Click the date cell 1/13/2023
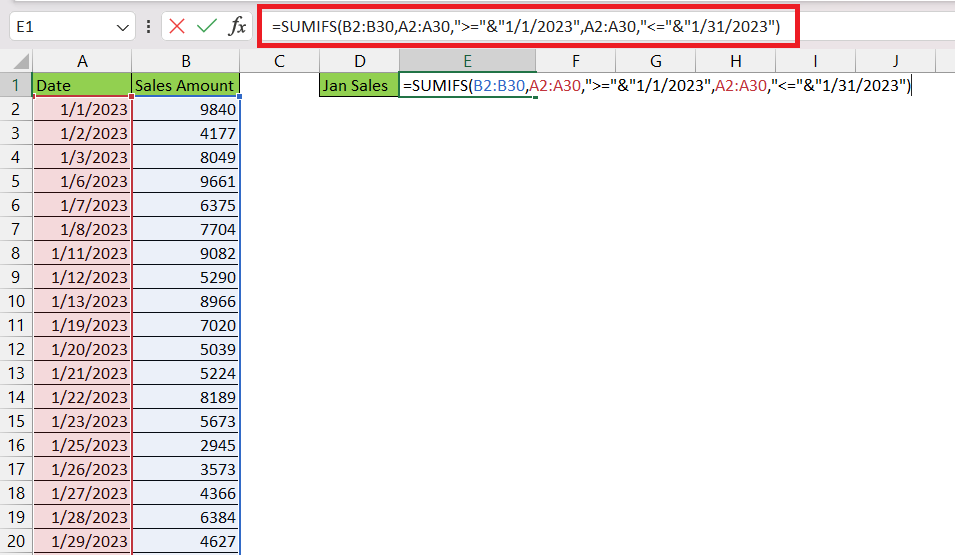The image size is (955, 555). [82, 301]
